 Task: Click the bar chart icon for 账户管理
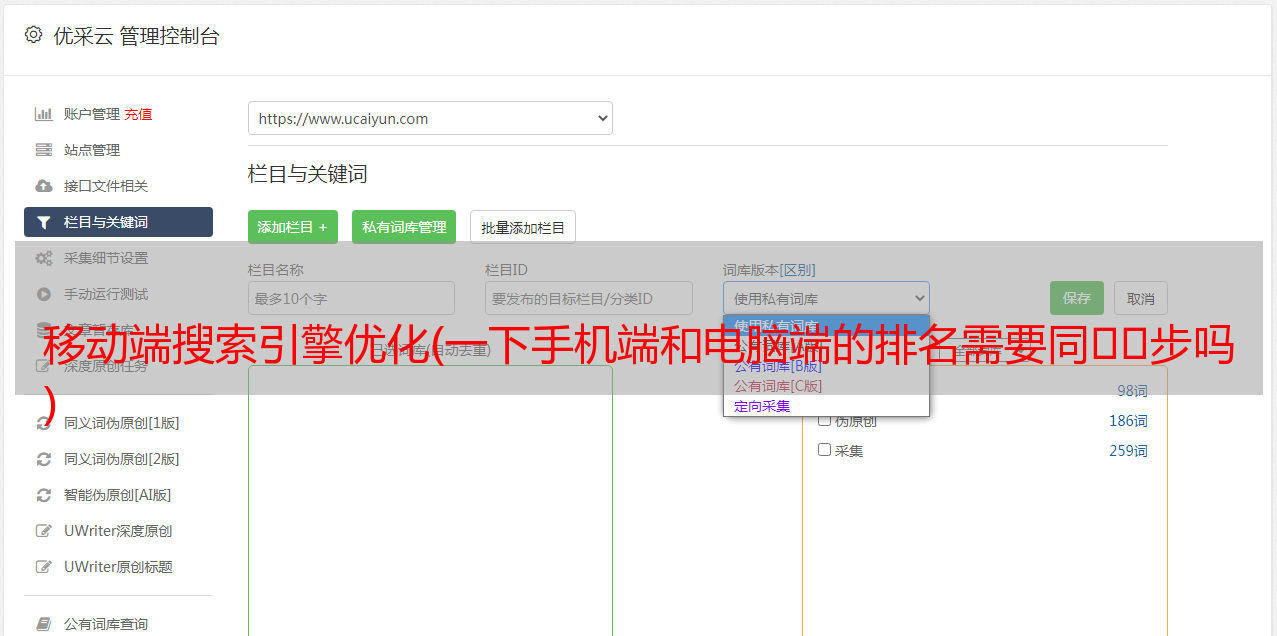(44, 114)
